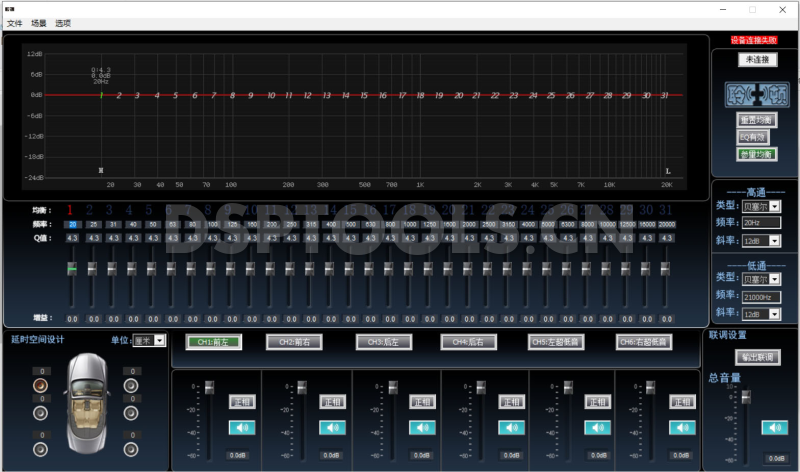Select the front-left speaker knob beside car
Screen dimensions: 800x472
tap(40, 387)
